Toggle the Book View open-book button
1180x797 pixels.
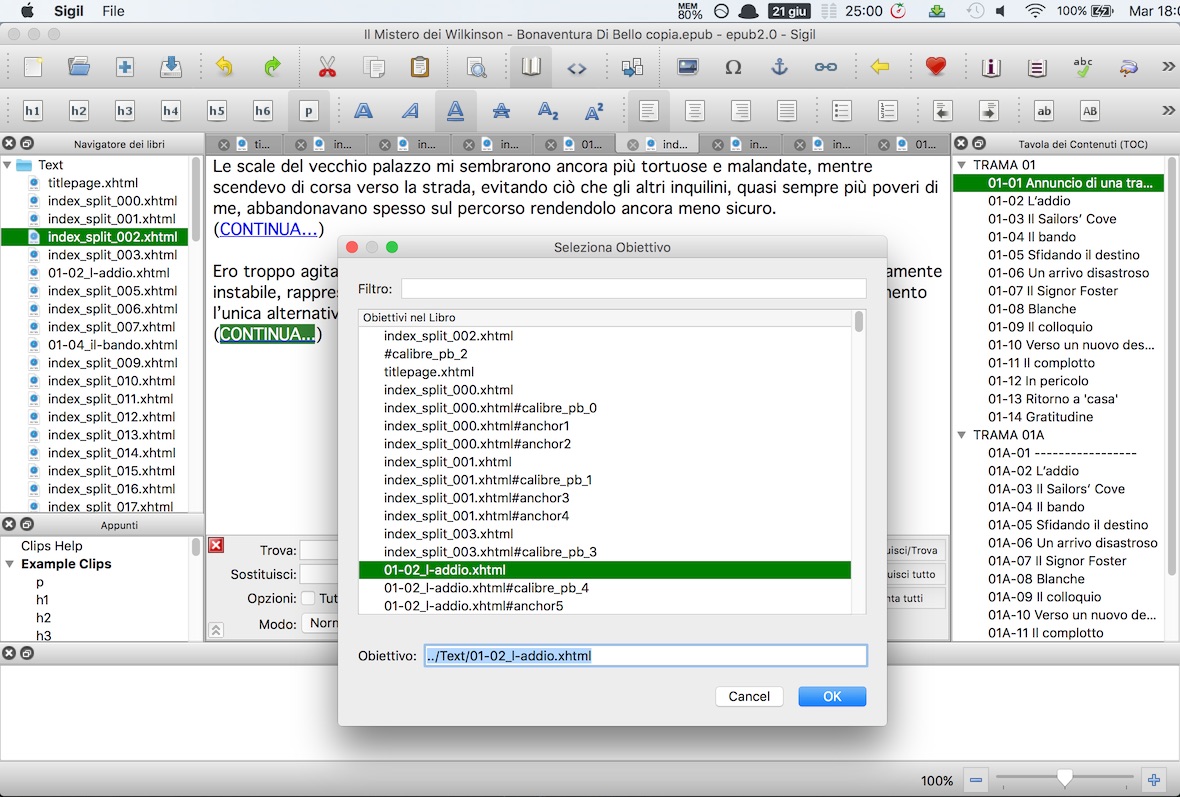[531, 67]
